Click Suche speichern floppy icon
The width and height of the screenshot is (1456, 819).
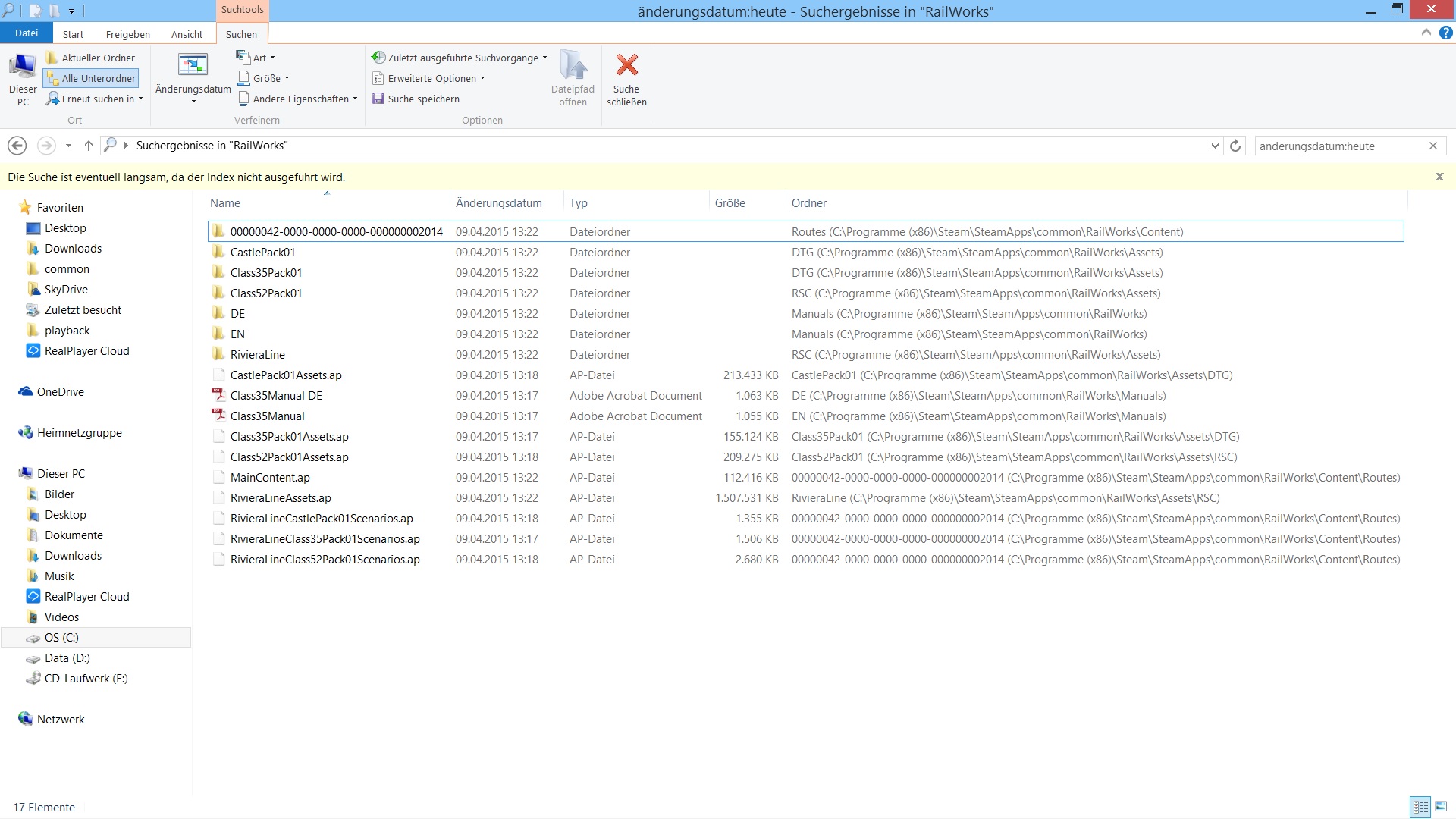coord(378,99)
